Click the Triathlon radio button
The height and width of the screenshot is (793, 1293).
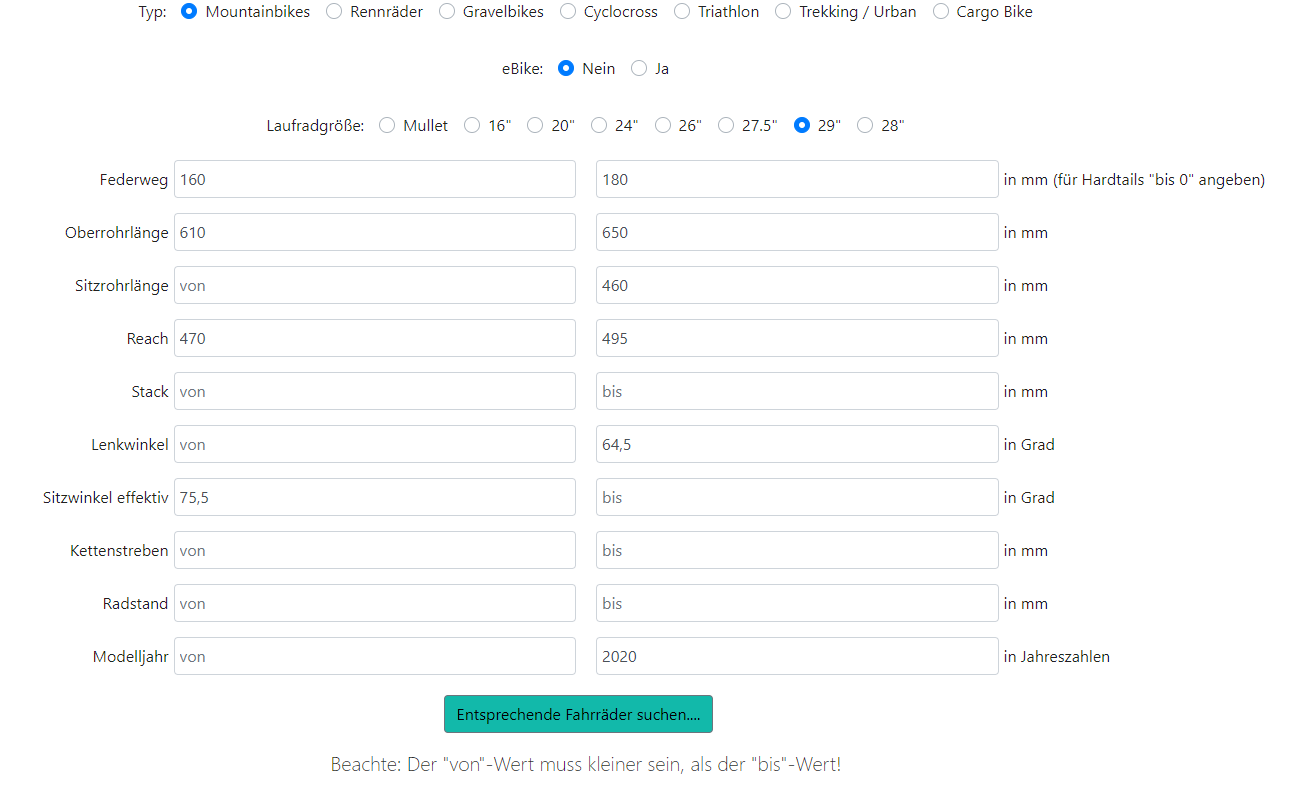point(682,12)
